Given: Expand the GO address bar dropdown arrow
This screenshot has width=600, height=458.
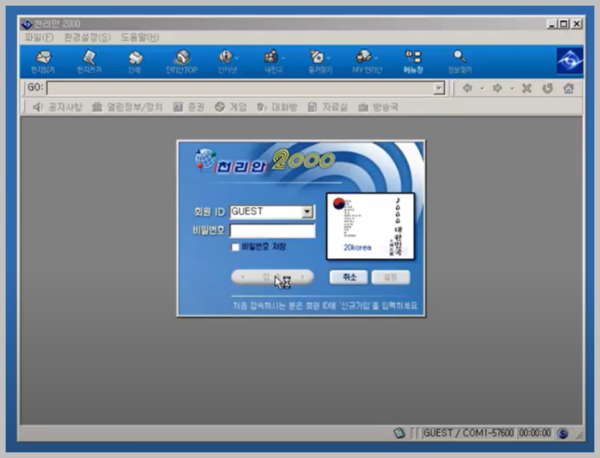Looking at the screenshot, I should point(439,88).
